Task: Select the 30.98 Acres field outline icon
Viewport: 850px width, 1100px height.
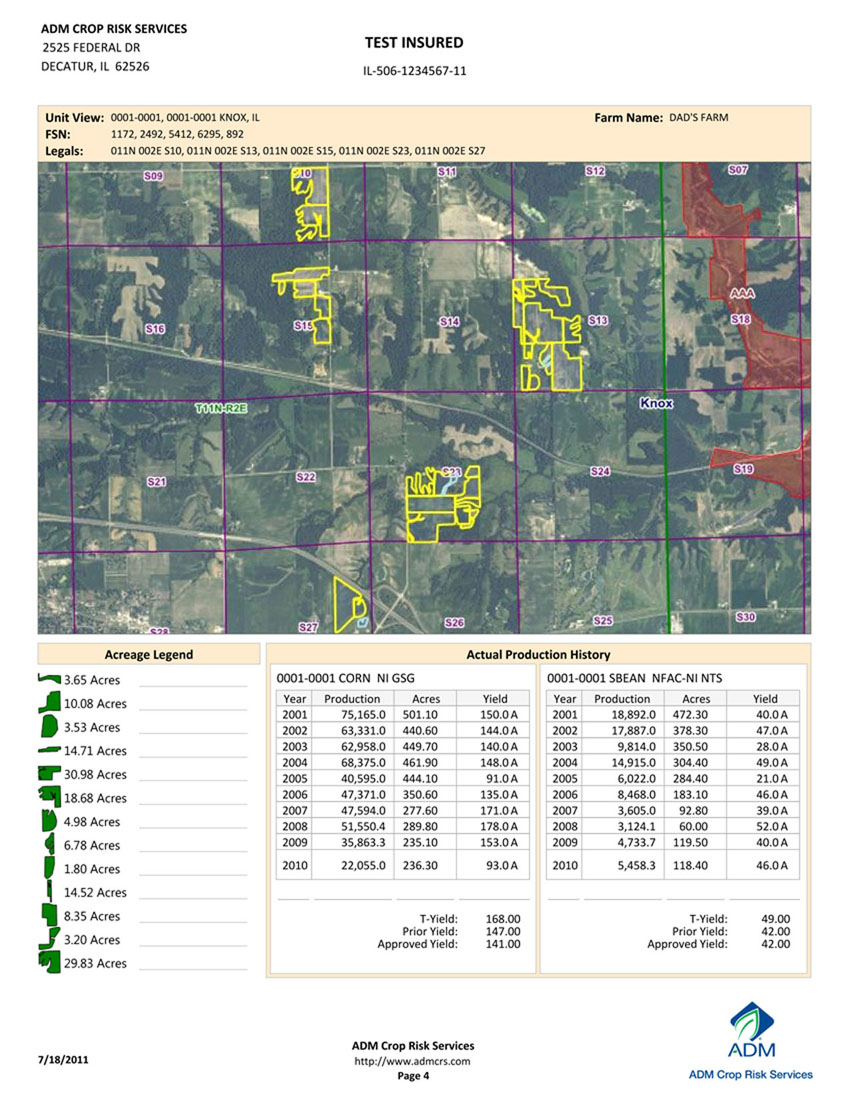Action: 47,774
